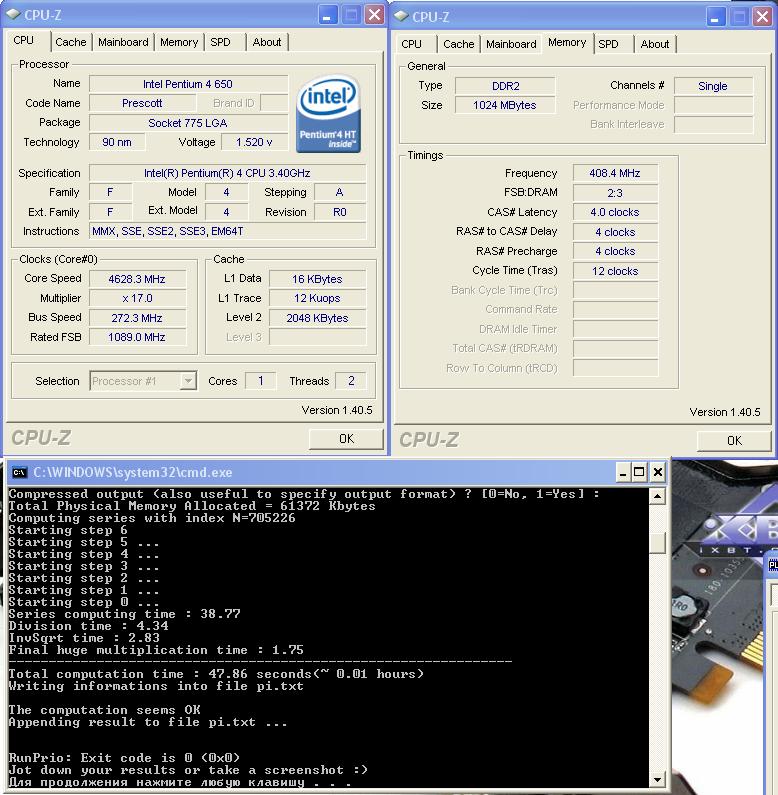This screenshot has height=795, width=778.
Task: Click the memory Size 1024 MBytes field
Action: click(x=505, y=105)
